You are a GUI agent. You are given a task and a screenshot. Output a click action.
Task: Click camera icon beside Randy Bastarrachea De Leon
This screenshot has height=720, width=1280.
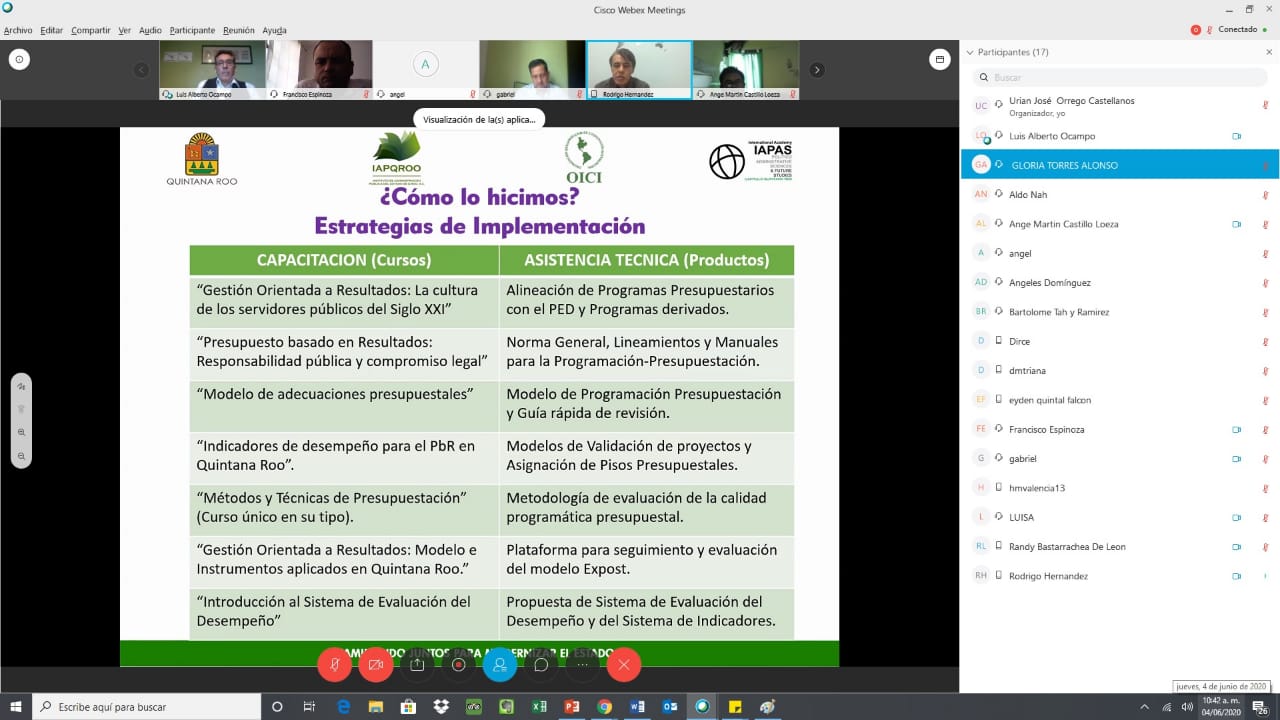click(x=1237, y=547)
